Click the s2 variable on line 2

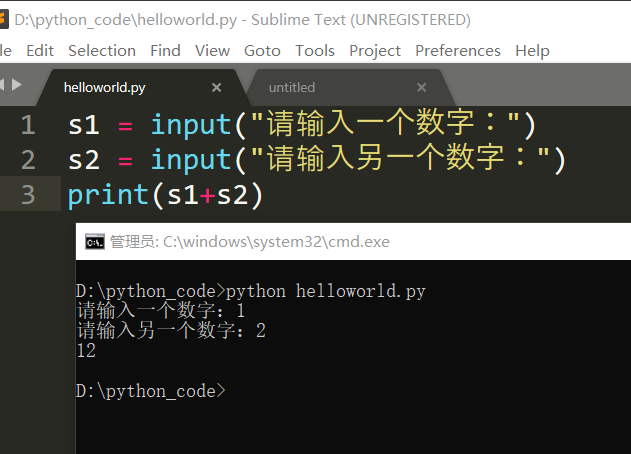pyautogui.click(x=84, y=160)
